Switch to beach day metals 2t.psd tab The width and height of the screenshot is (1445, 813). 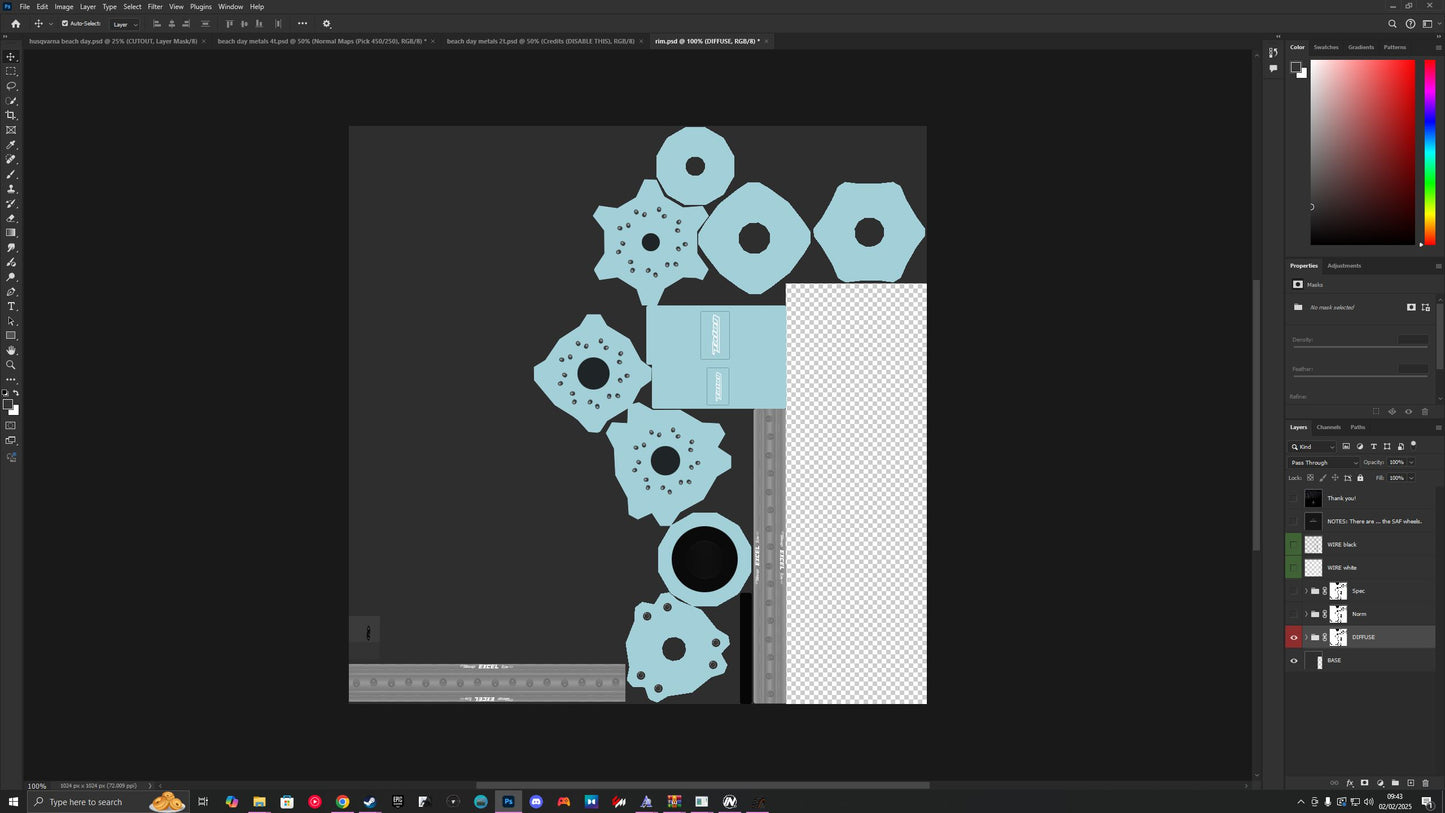540,41
